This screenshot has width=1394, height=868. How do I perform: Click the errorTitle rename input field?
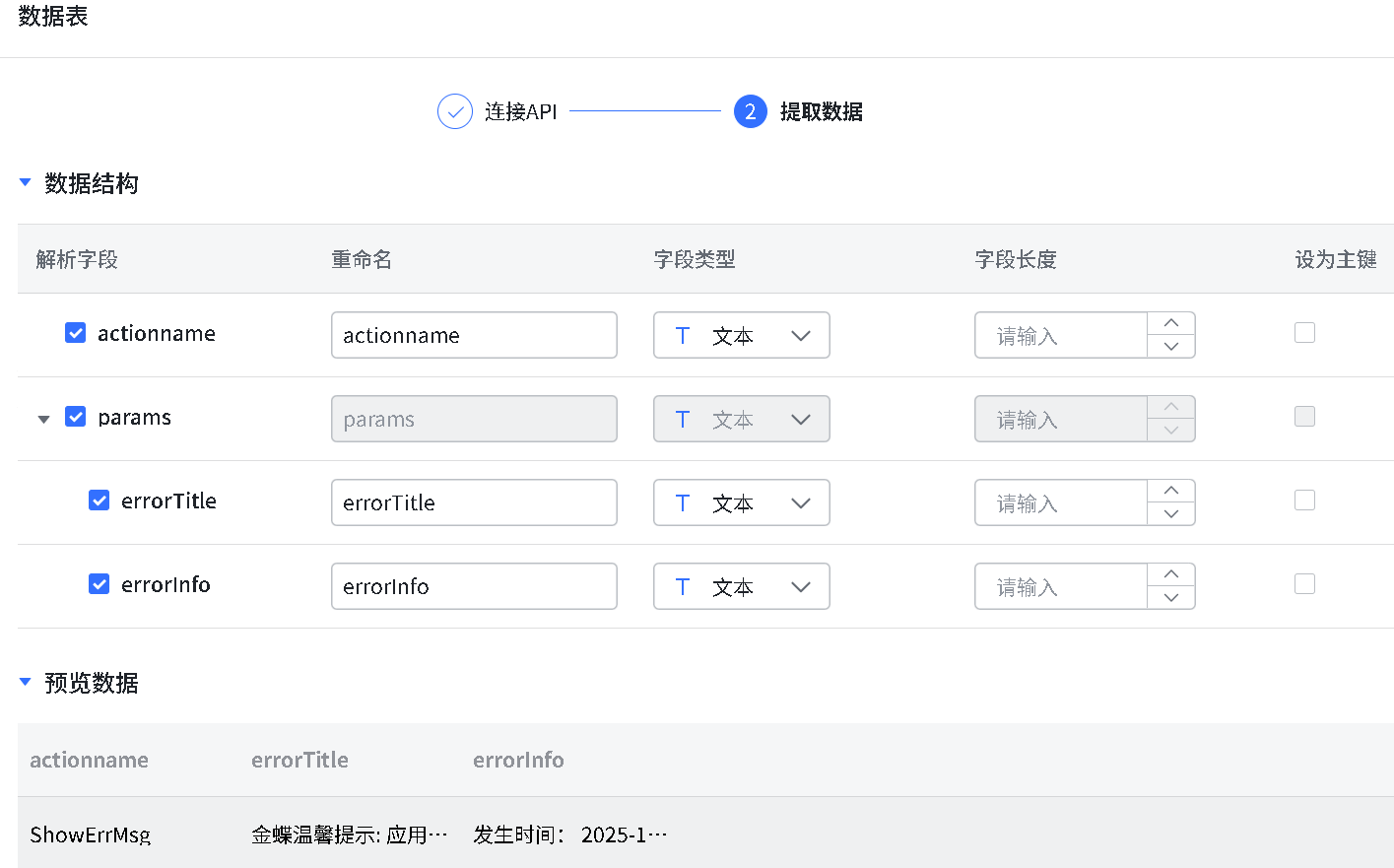pos(474,502)
